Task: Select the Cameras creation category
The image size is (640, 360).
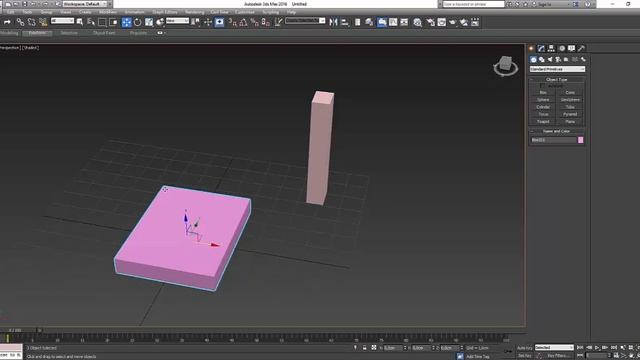Action: point(558,60)
